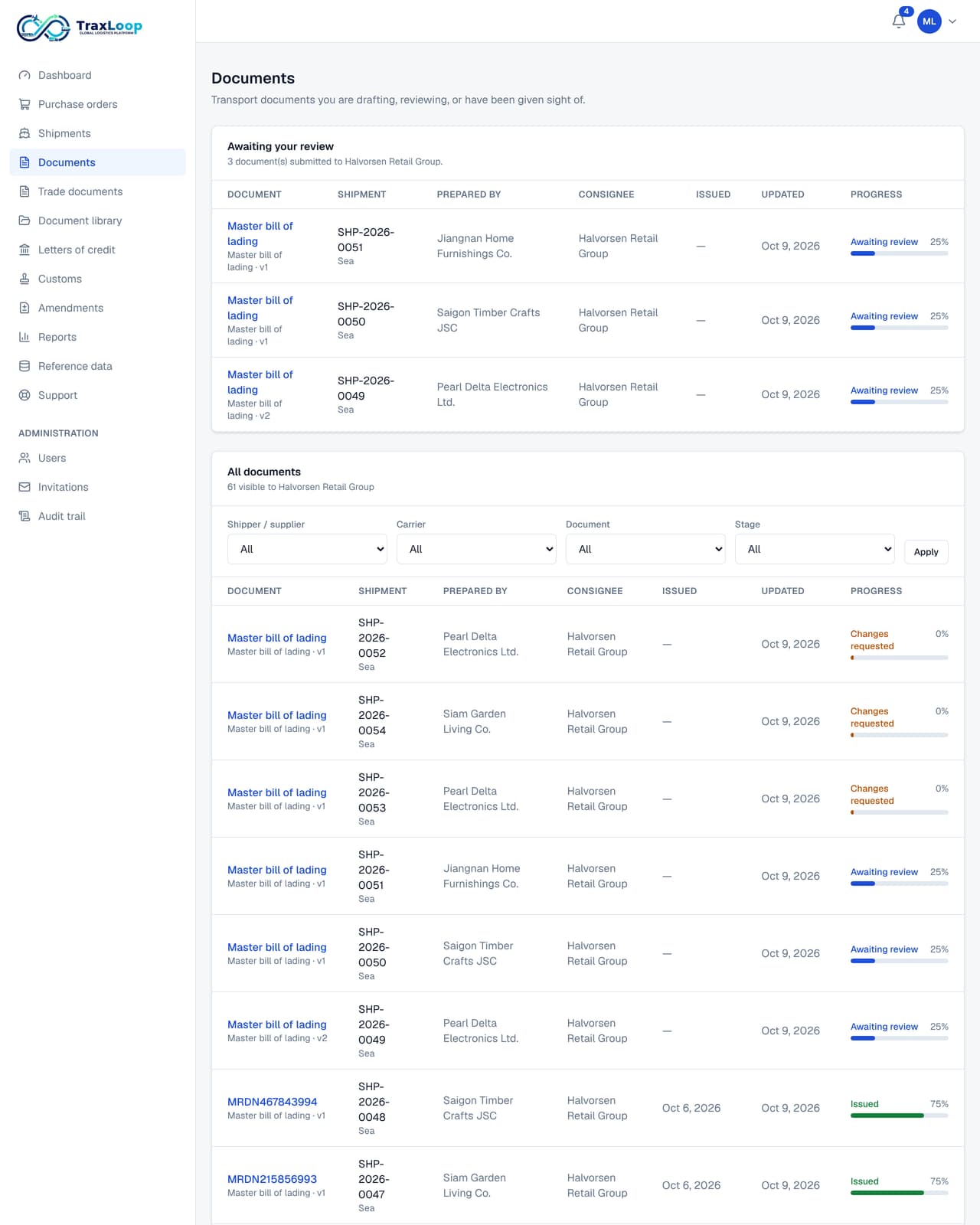
Task: Click the Shipments icon in sidebar
Action: [x=24, y=133]
